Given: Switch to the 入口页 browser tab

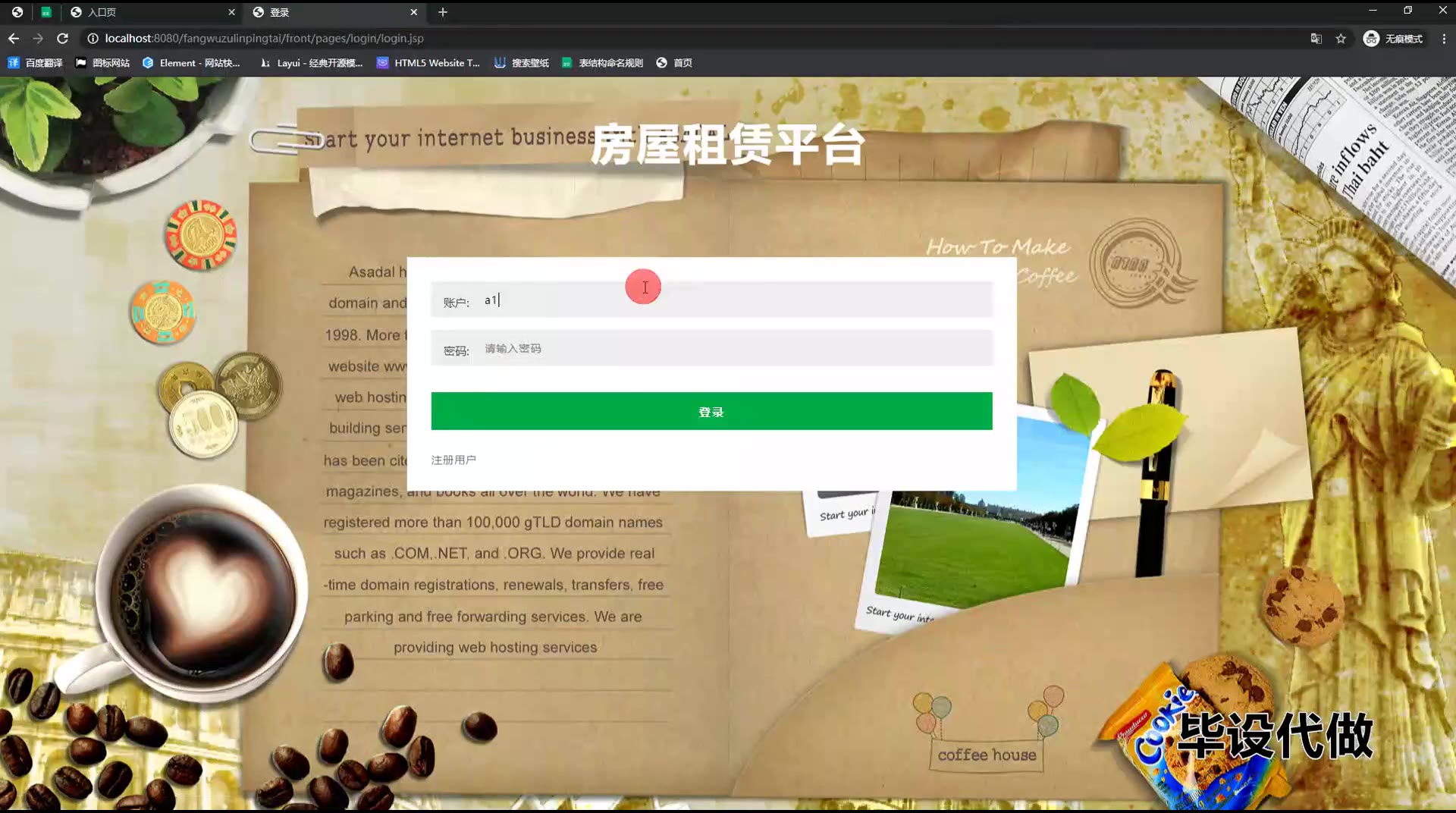Looking at the screenshot, I should pyautogui.click(x=152, y=12).
